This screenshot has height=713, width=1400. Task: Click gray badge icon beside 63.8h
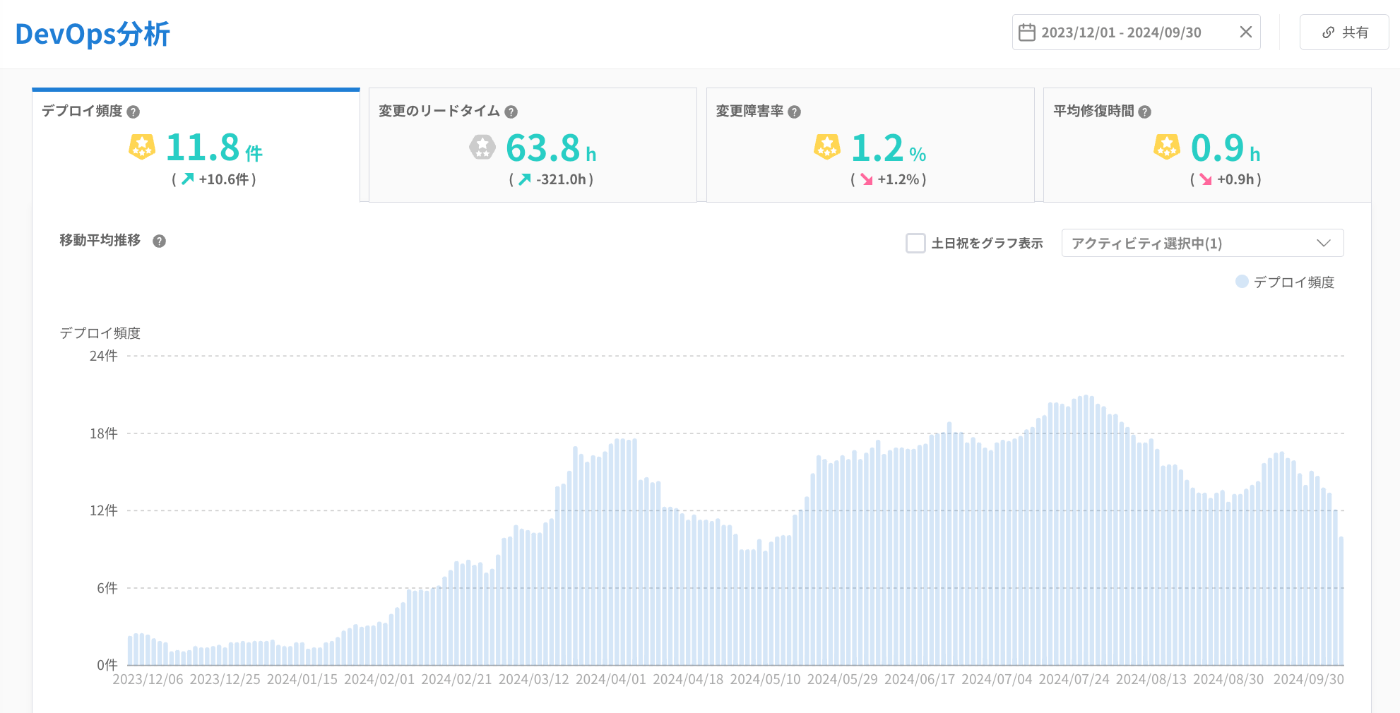[x=483, y=147]
